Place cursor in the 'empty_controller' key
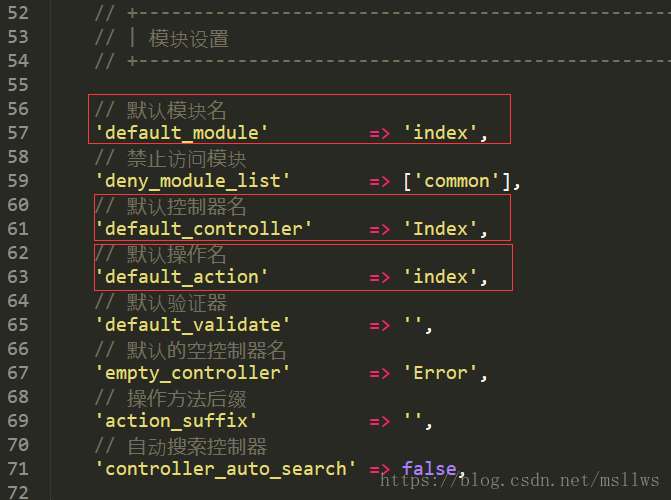 pyautogui.click(x=193, y=373)
